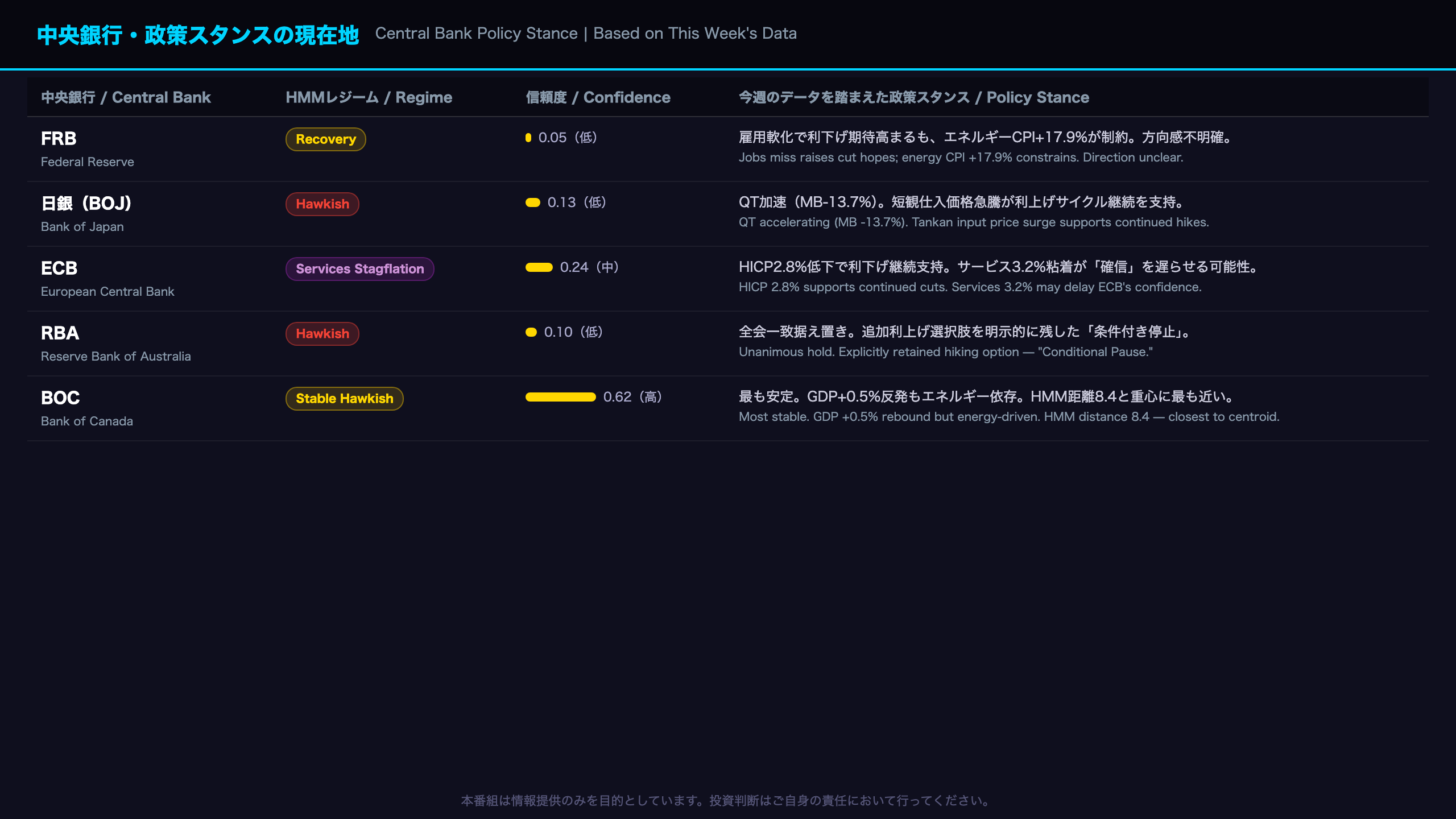Viewport: 1456px width, 819px height.
Task: Click the ECB confidence bar indicator
Action: (539, 267)
